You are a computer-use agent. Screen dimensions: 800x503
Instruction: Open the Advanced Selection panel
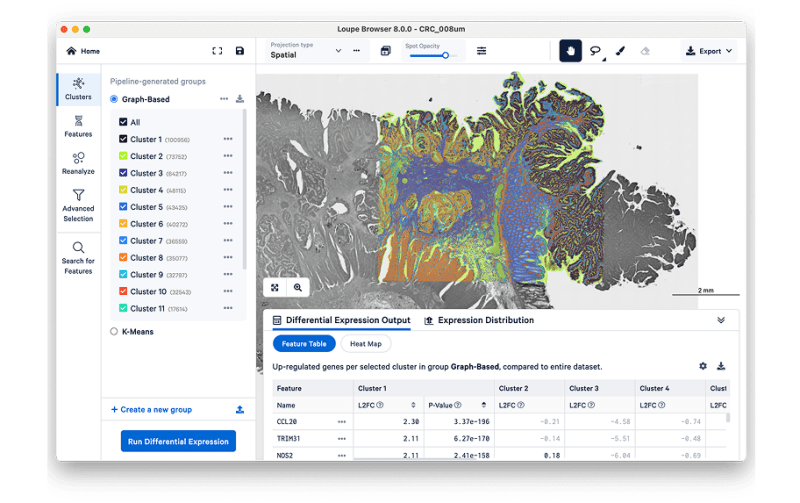click(78, 205)
